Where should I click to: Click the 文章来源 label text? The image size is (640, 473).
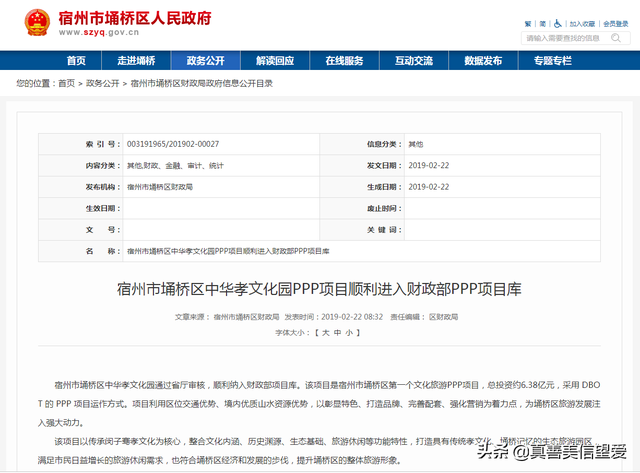coord(192,317)
